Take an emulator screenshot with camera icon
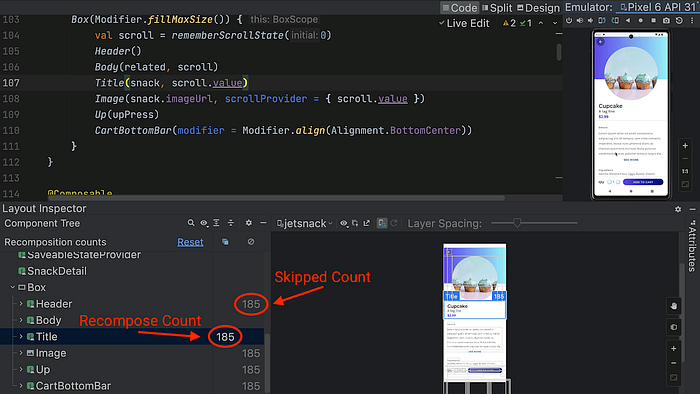Image resolution: width=700 pixels, height=394 pixels. [666, 21]
